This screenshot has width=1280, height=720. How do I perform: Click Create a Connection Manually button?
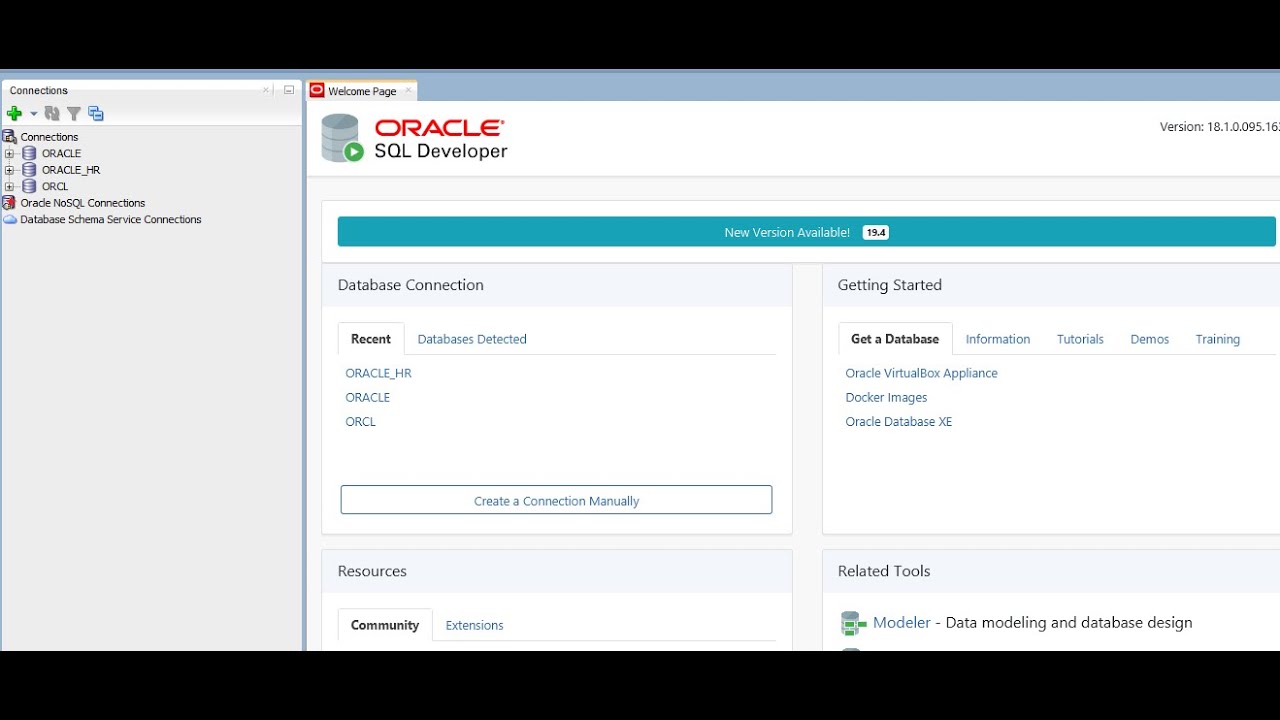556,500
